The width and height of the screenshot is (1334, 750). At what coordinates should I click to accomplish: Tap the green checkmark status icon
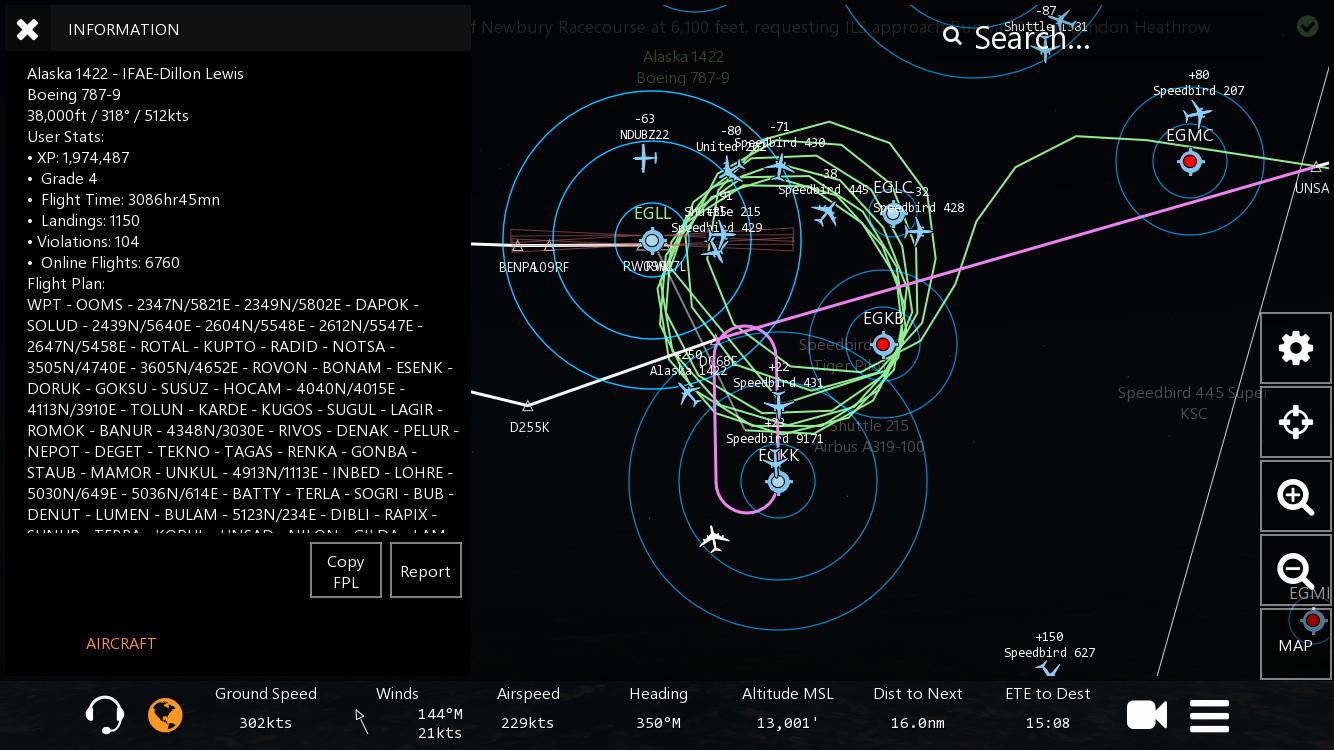click(1308, 26)
